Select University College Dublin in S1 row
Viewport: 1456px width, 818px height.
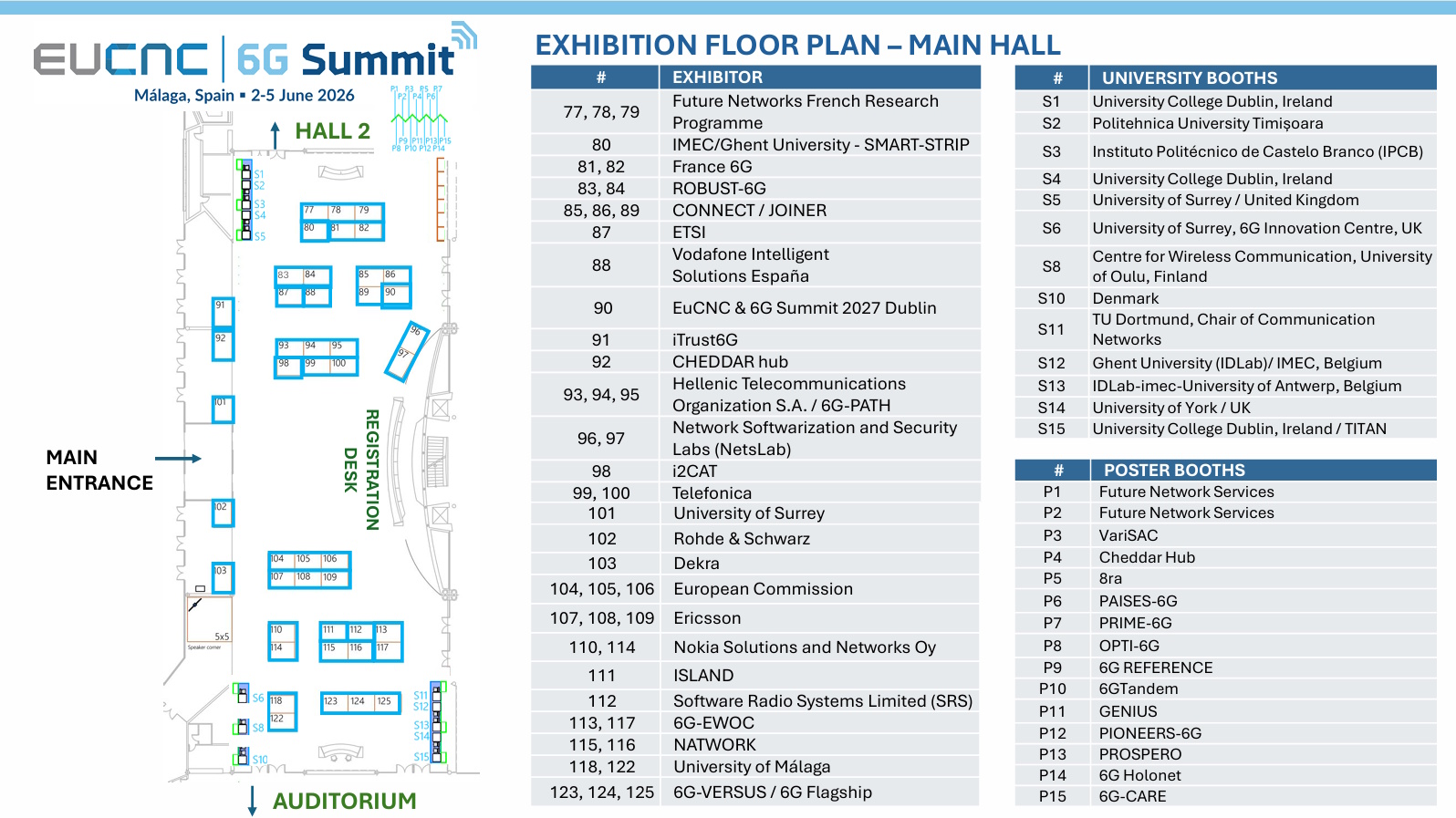point(1212,101)
